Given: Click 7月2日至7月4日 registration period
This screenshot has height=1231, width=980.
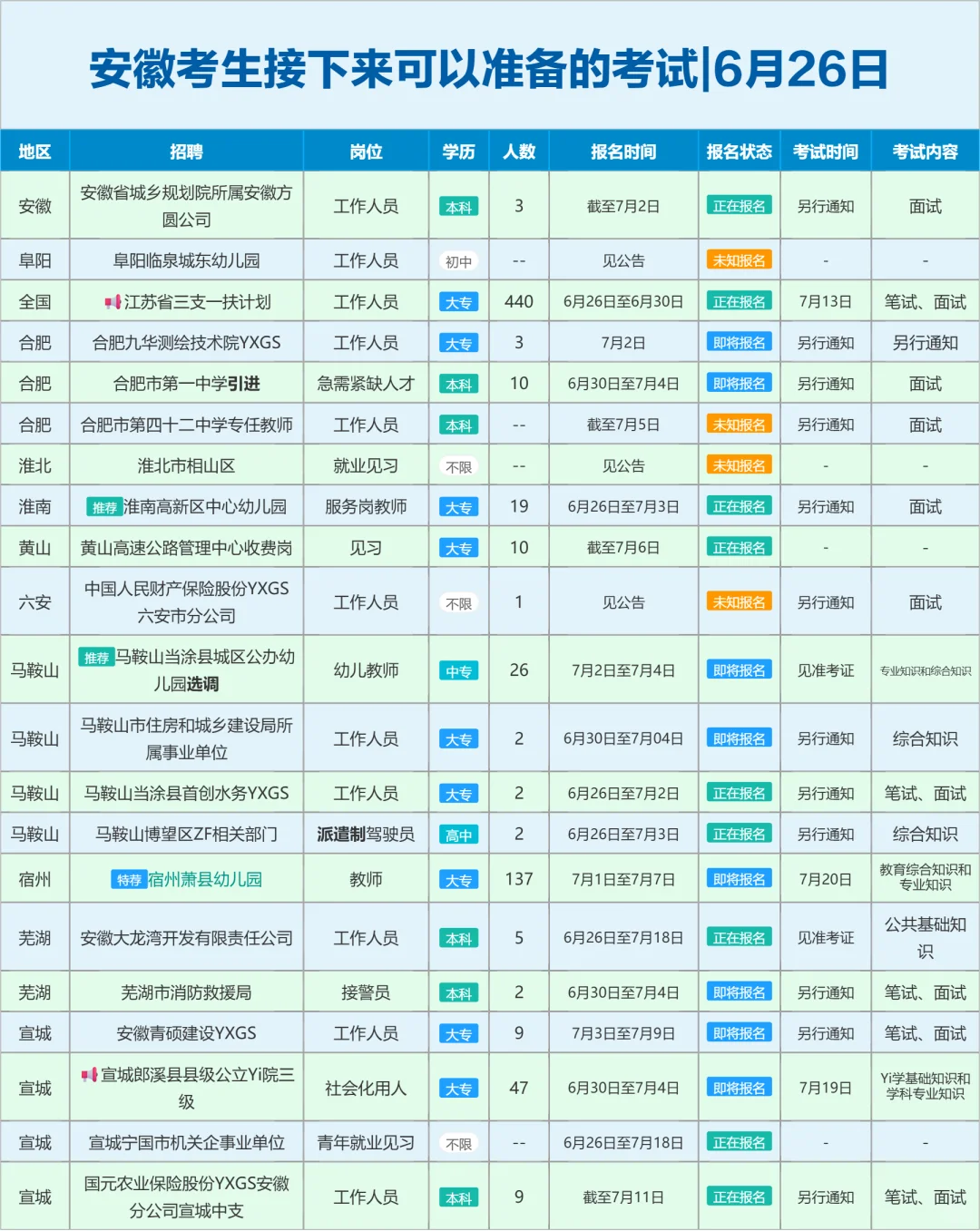Looking at the screenshot, I should coord(623,670).
